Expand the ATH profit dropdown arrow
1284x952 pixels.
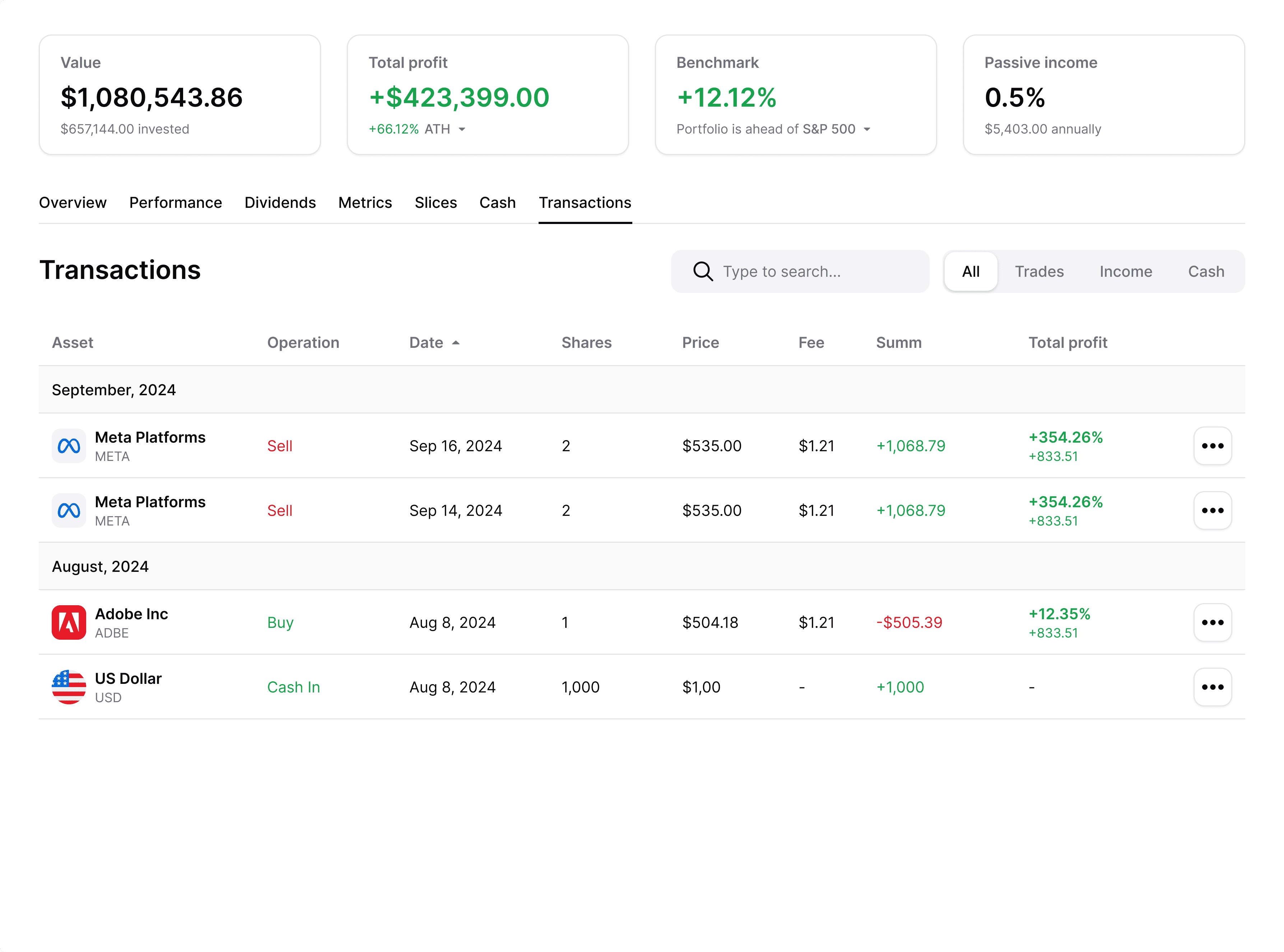click(x=462, y=129)
